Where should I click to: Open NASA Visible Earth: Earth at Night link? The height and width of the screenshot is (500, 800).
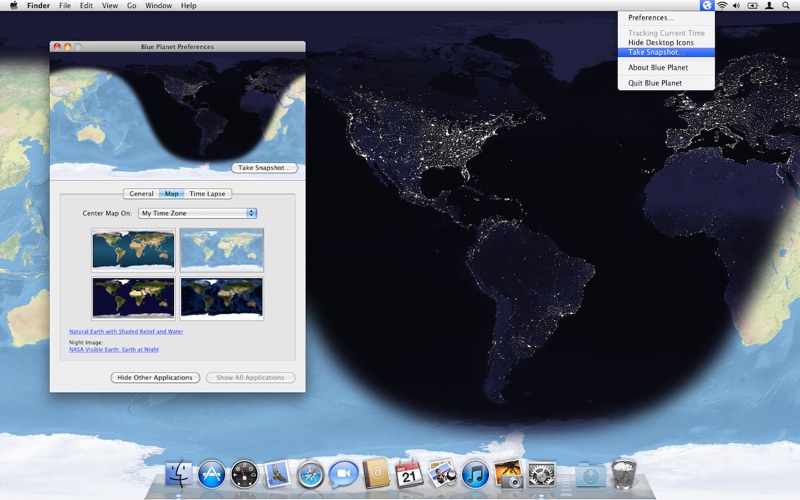tap(114, 350)
